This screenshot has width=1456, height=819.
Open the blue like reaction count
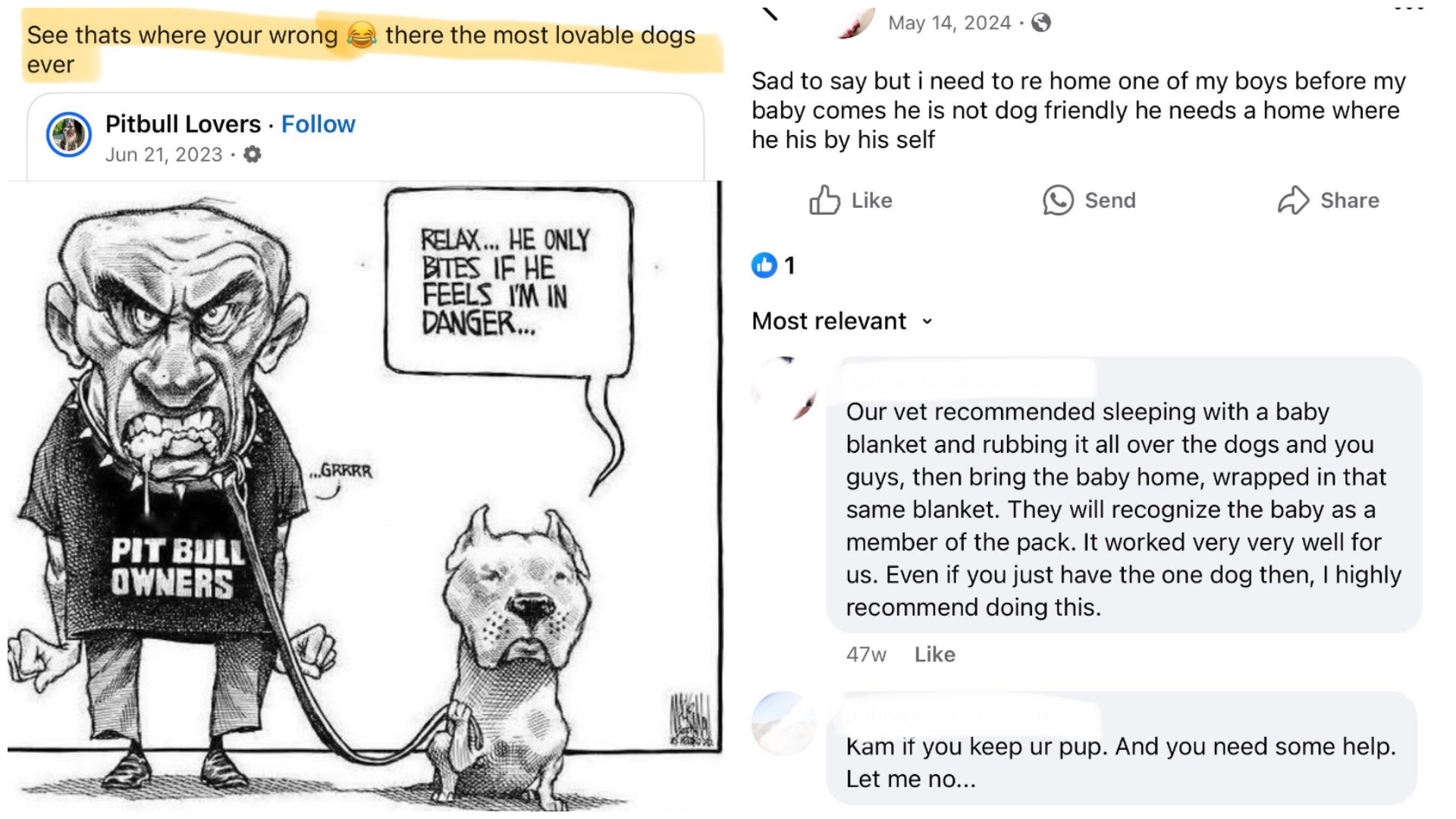(773, 265)
